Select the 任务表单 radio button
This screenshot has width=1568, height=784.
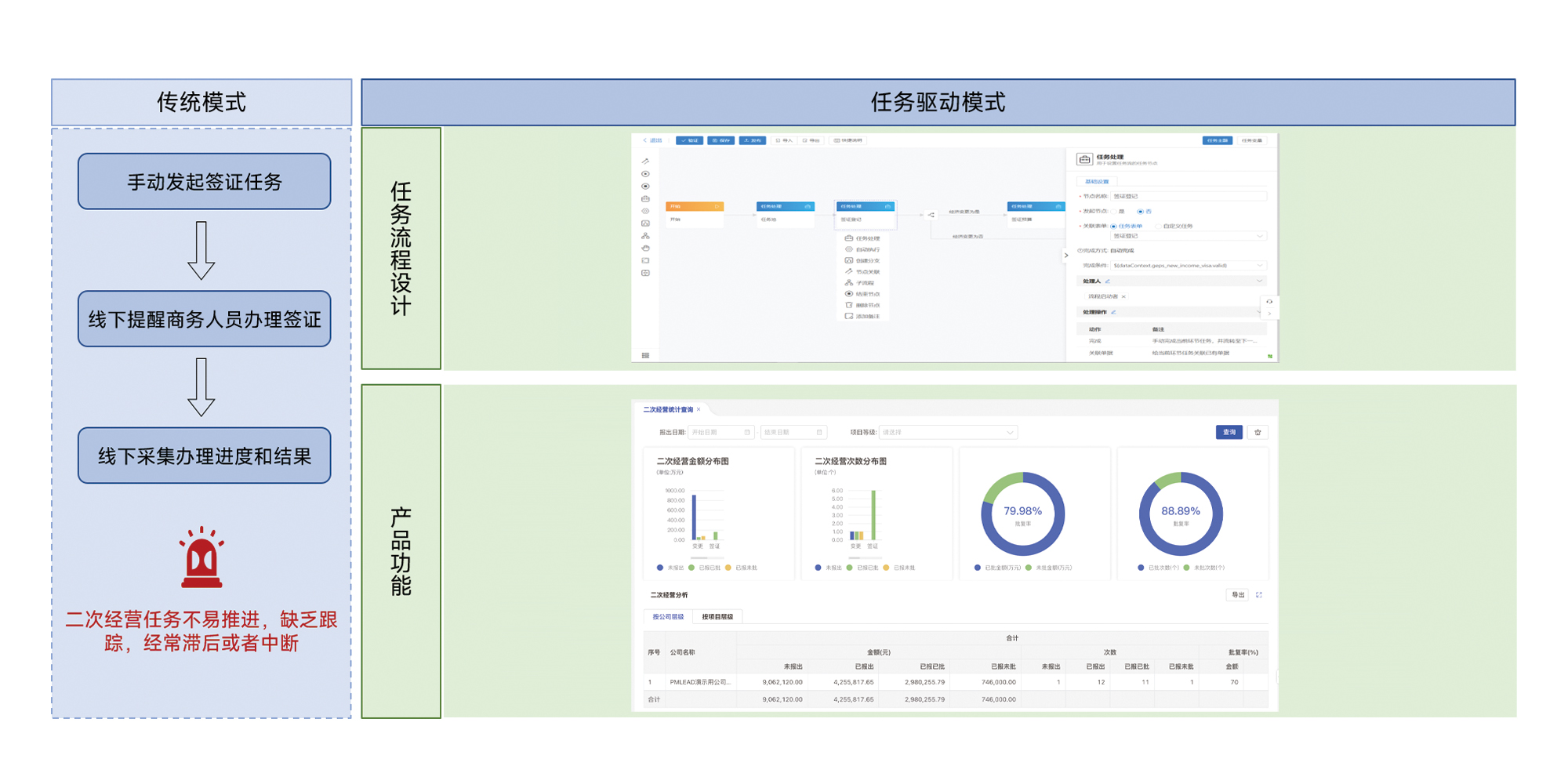pyautogui.click(x=1113, y=227)
